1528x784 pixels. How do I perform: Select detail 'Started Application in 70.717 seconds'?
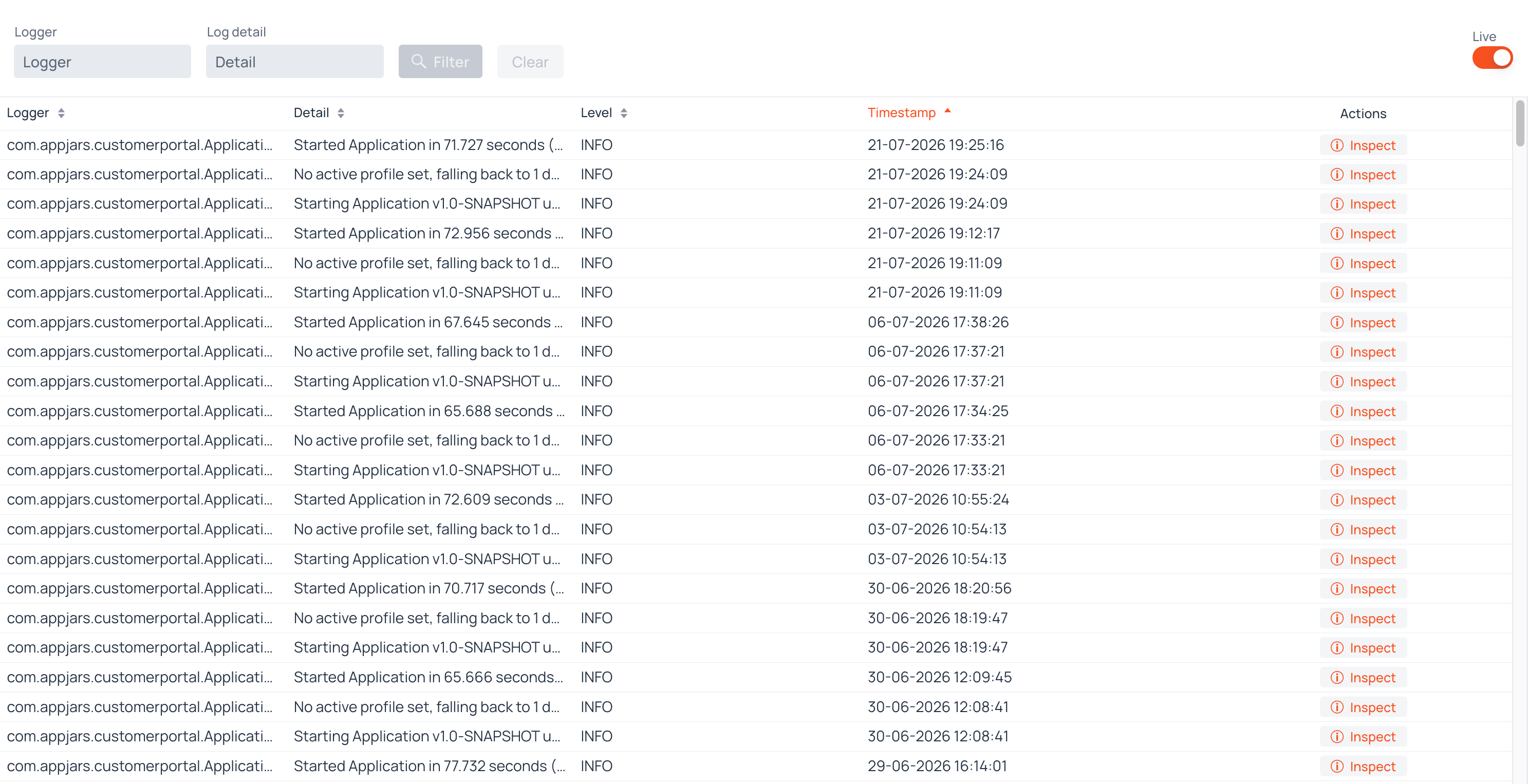pos(428,588)
